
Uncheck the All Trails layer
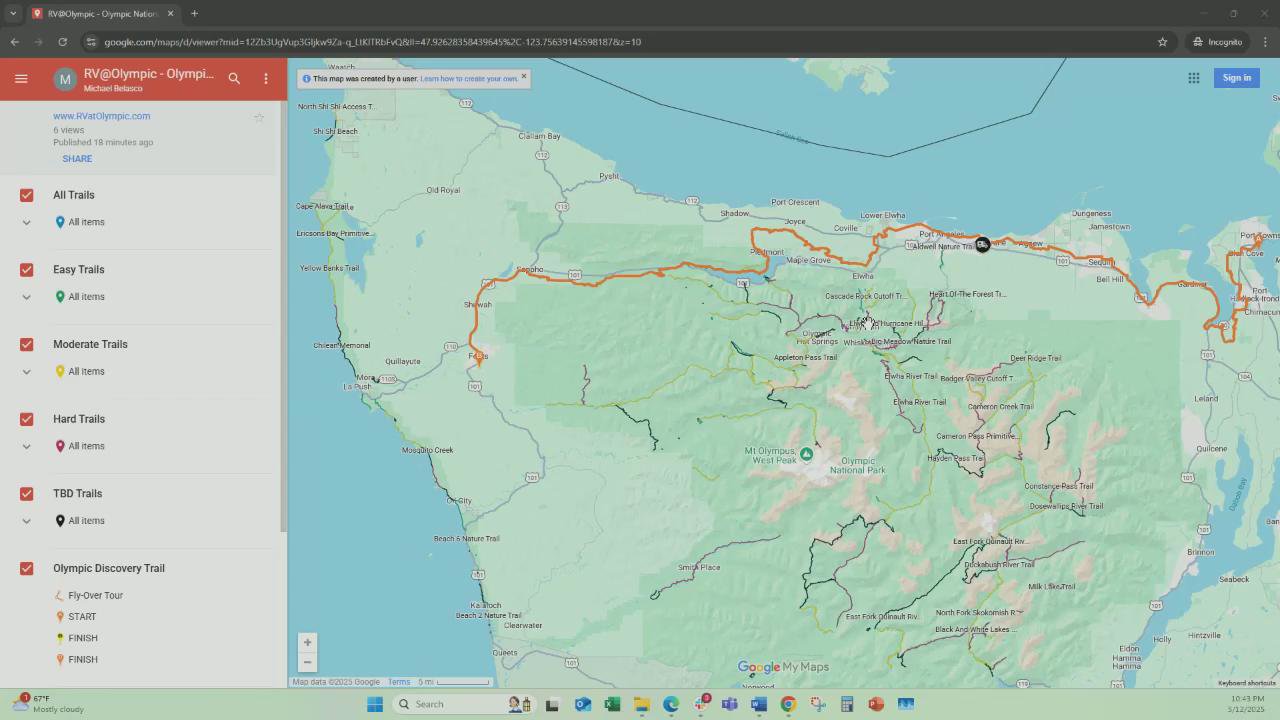pos(27,195)
